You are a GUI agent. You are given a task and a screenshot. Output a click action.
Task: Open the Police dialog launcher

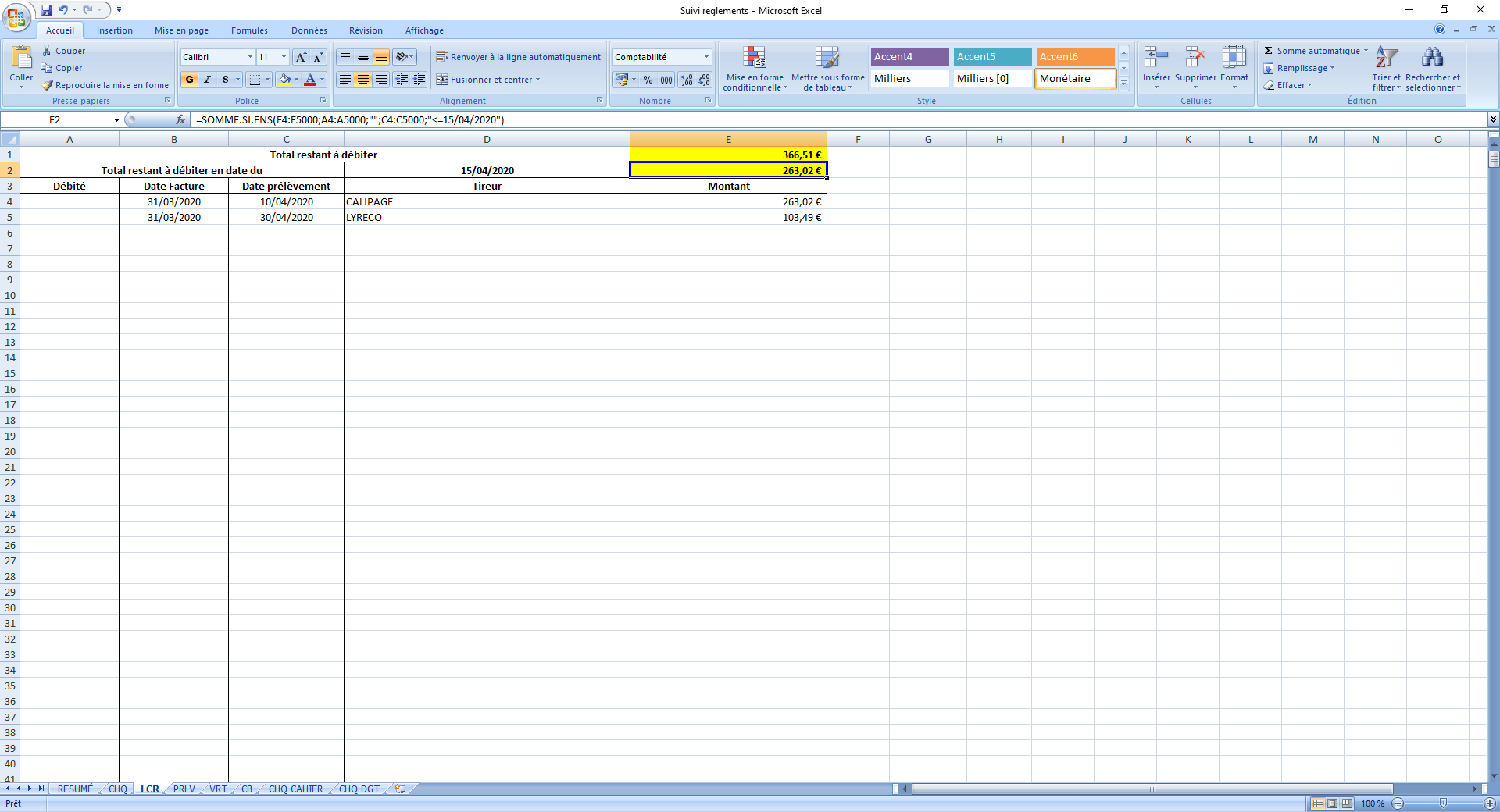(323, 101)
